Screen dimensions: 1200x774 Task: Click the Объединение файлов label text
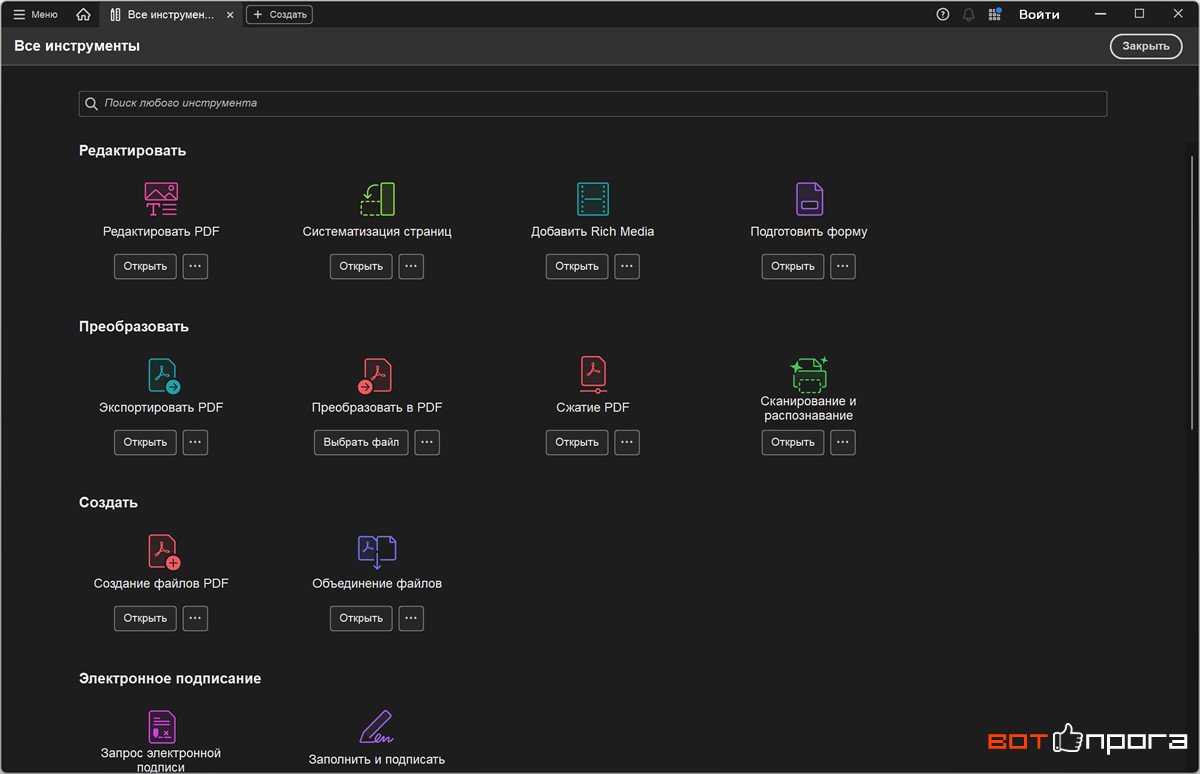click(377, 583)
